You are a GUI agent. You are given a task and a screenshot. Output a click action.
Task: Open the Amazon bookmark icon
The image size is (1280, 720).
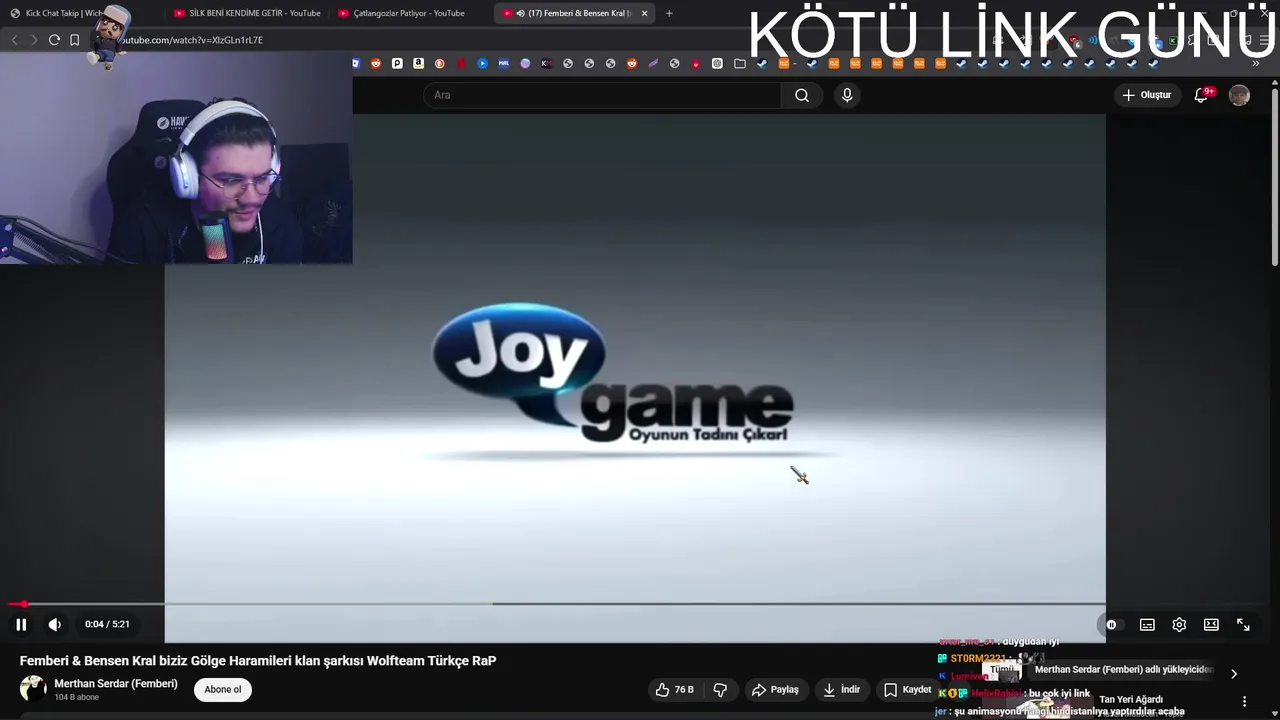[x=418, y=63]
